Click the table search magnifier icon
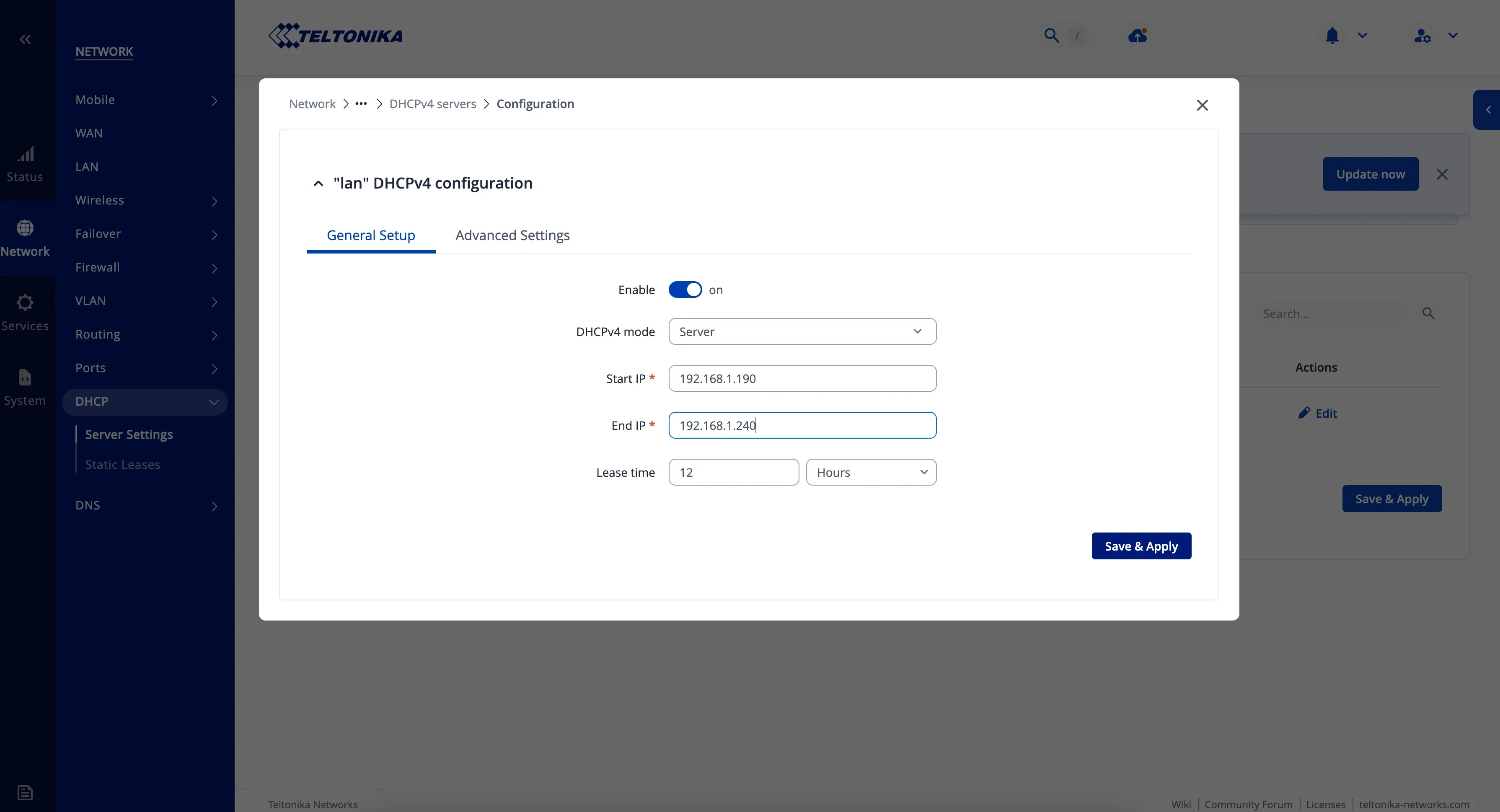The height and width of the screenshot is (812, 1500). (1428, 313)
